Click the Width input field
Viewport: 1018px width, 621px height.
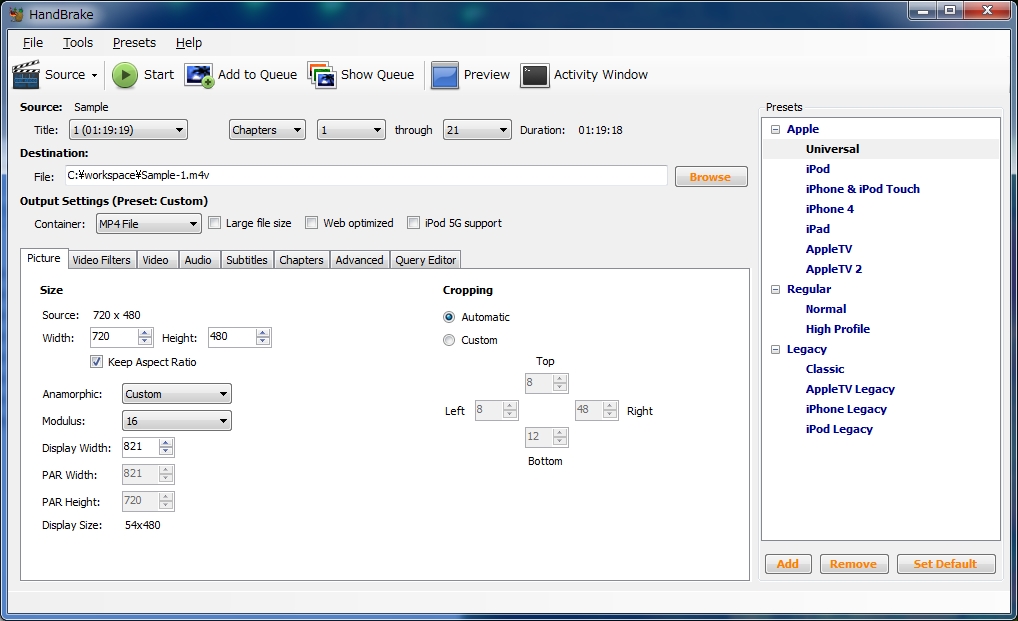click(114, 337)
